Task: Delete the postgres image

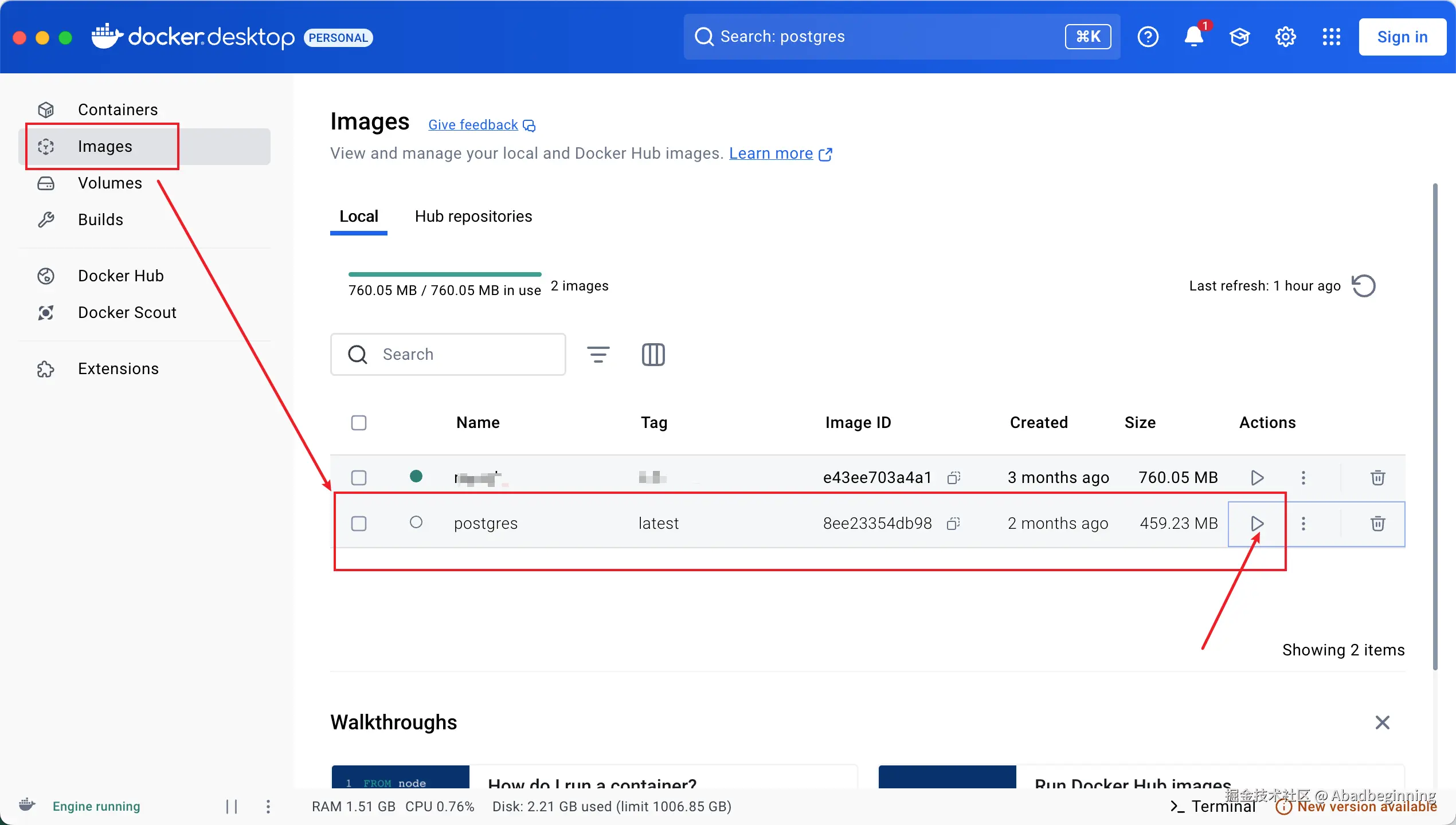Action: tap(1377, 524)
